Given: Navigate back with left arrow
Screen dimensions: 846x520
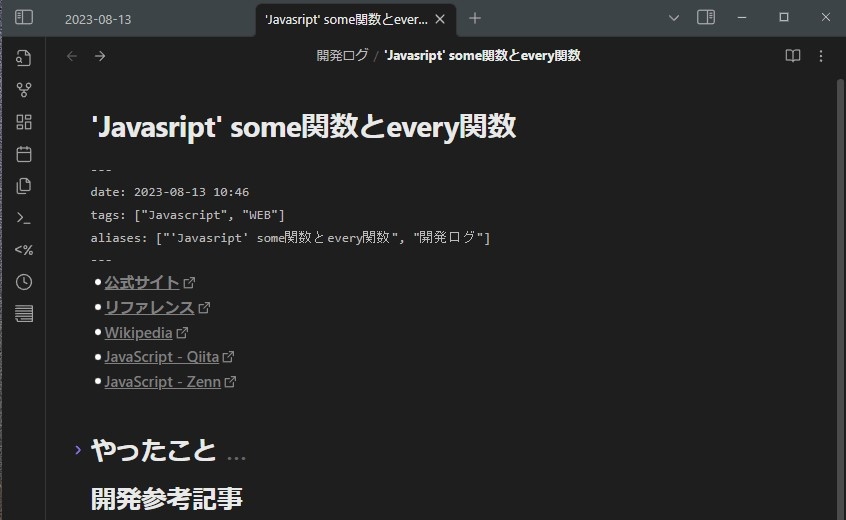Looking at the screenshot, I should [72, 56].
